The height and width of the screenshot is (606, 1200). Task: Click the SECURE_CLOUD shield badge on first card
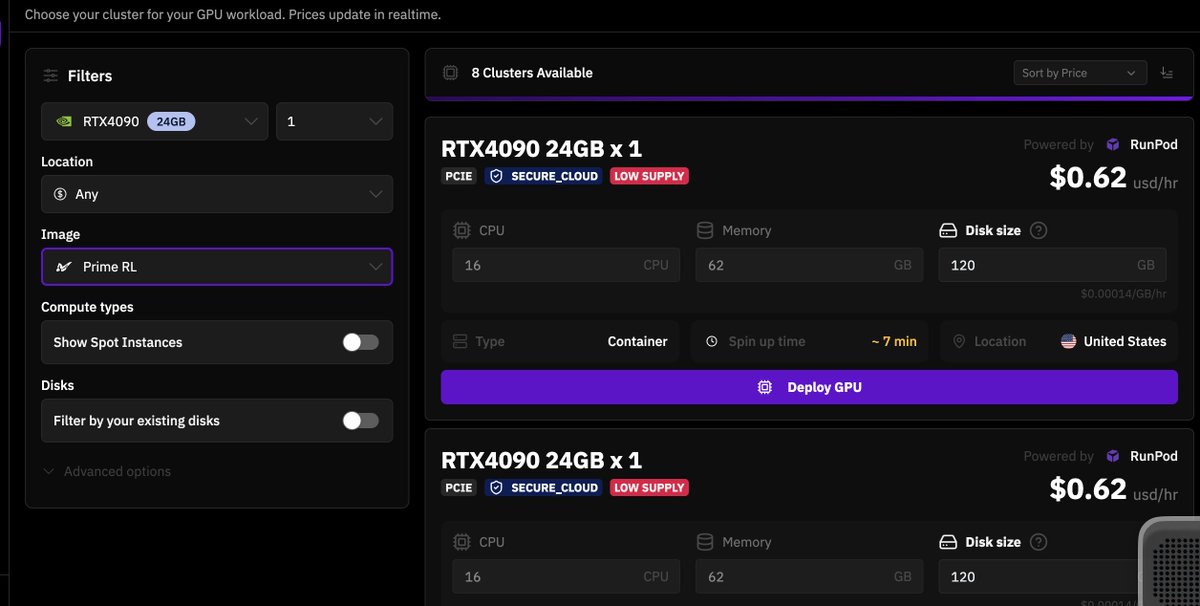coord(543,176)
